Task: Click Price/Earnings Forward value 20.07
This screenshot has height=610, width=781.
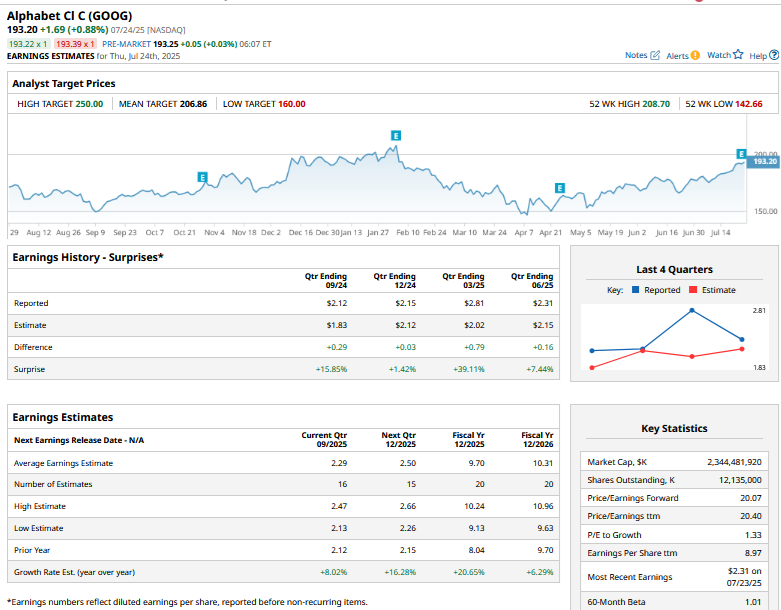Action: point(751,498)
